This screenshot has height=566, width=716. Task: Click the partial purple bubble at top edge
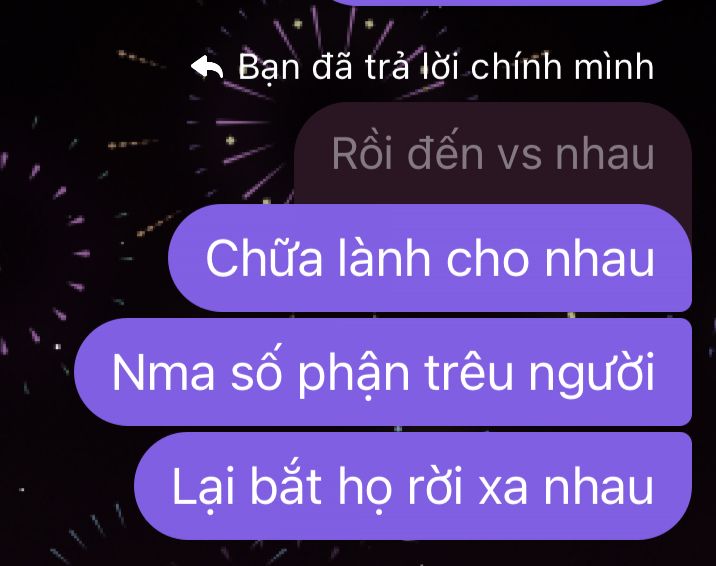tap(498, 2)
